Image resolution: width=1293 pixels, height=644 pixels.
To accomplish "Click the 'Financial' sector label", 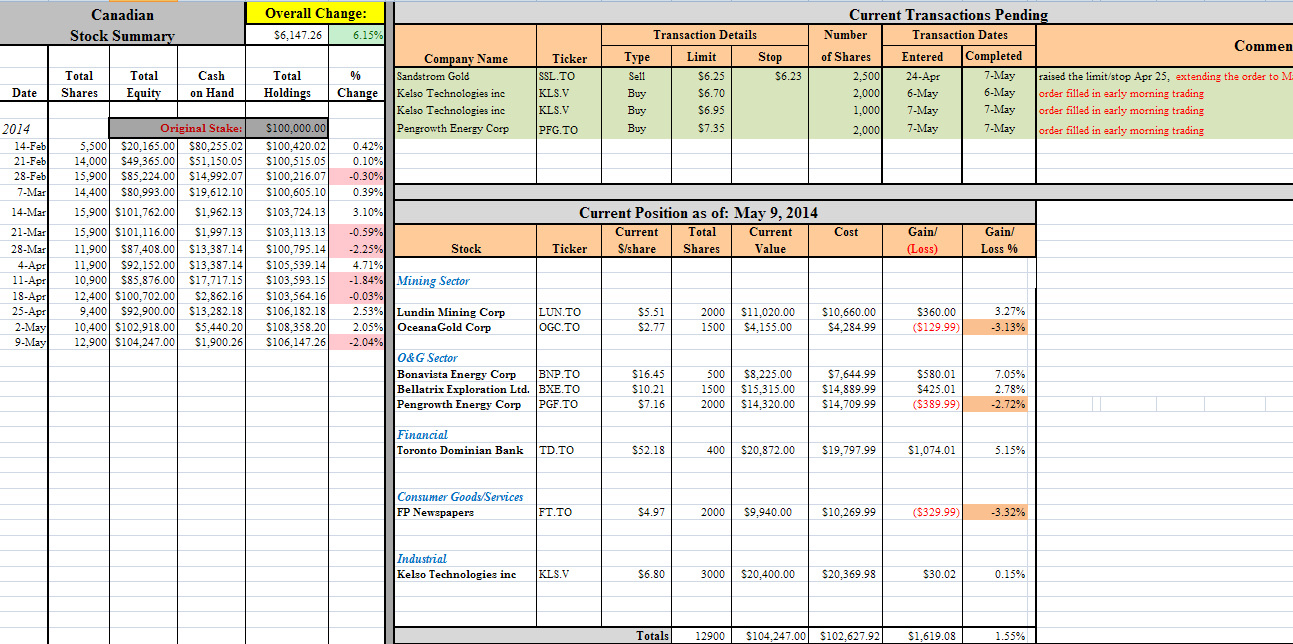I will point(422,435).
